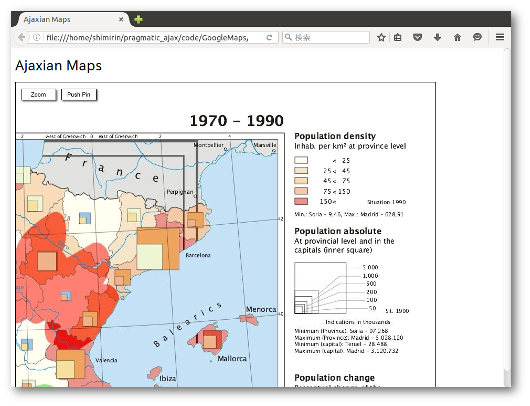Bookmark this page with the star icon
Viewport: 530px width, 406px height.
[x=381, y=37]
